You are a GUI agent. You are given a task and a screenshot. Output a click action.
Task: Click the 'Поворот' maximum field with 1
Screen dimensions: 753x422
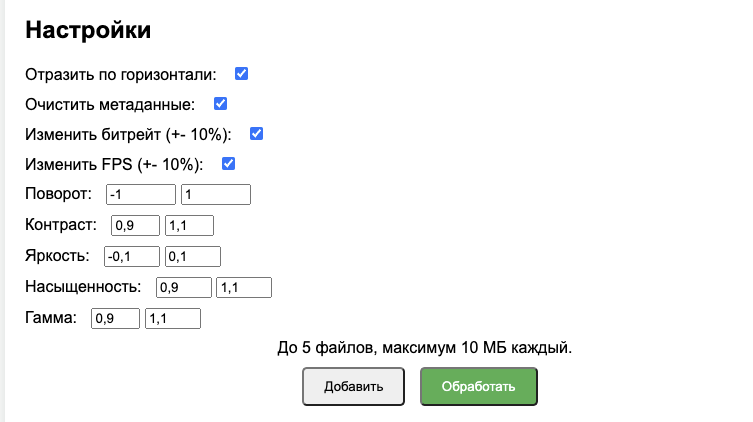[215, 195]
